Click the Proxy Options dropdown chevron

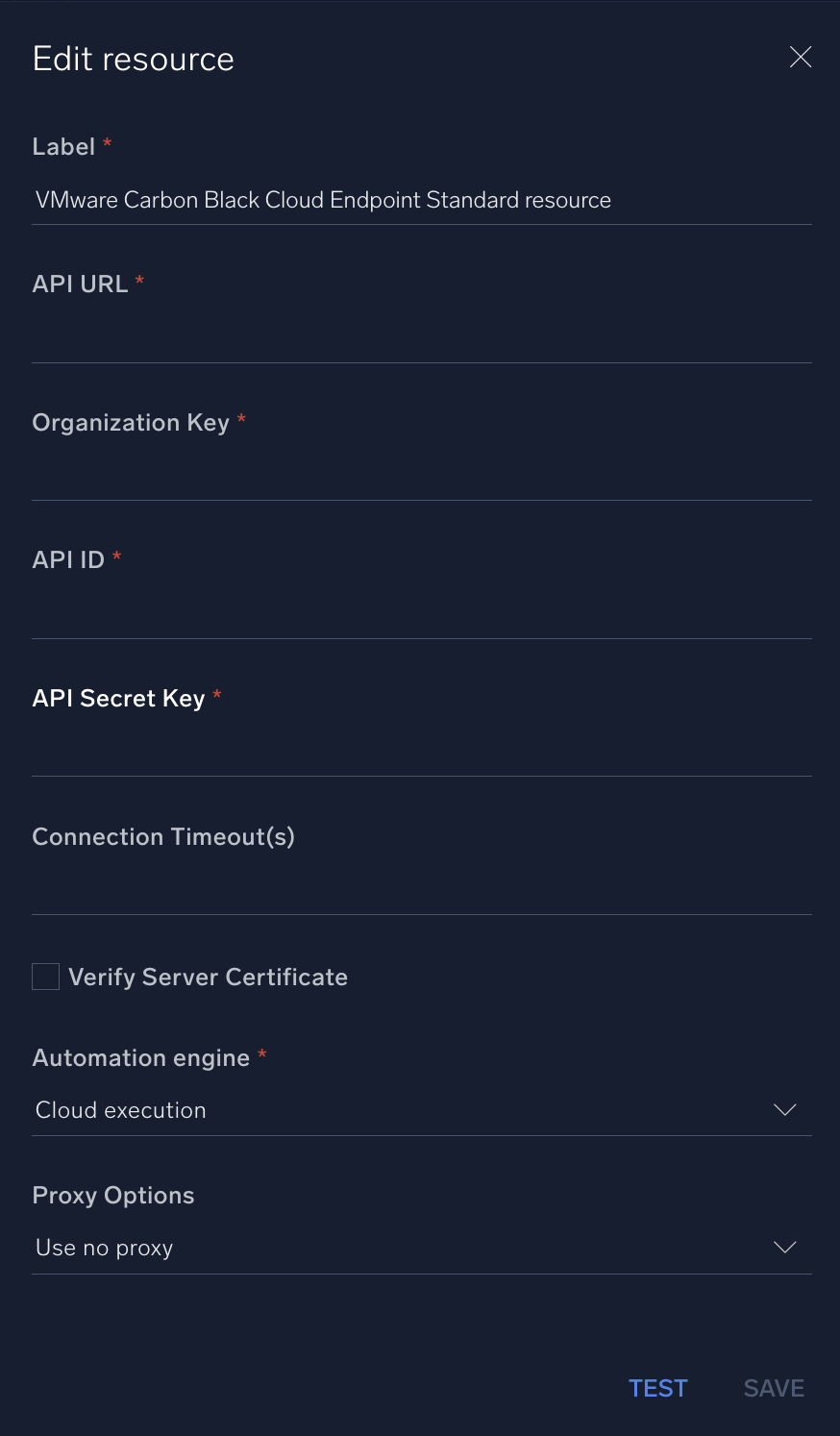(x=785, y=1247)
